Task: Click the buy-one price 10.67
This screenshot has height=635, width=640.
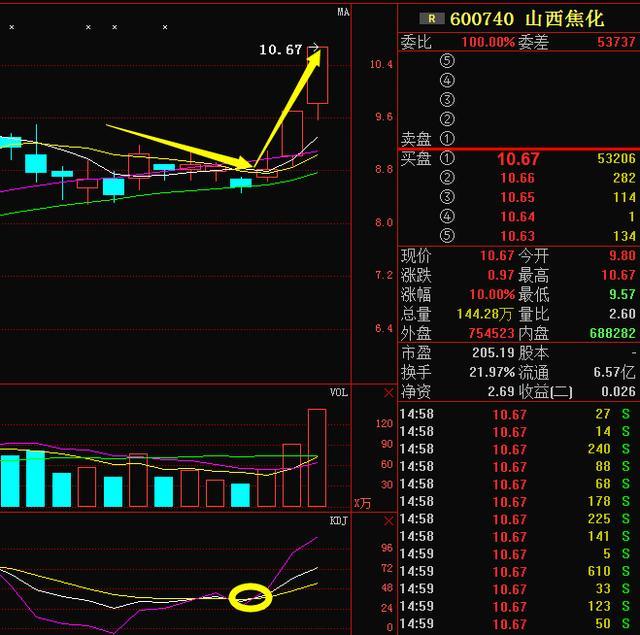Action: coord(517,159)
